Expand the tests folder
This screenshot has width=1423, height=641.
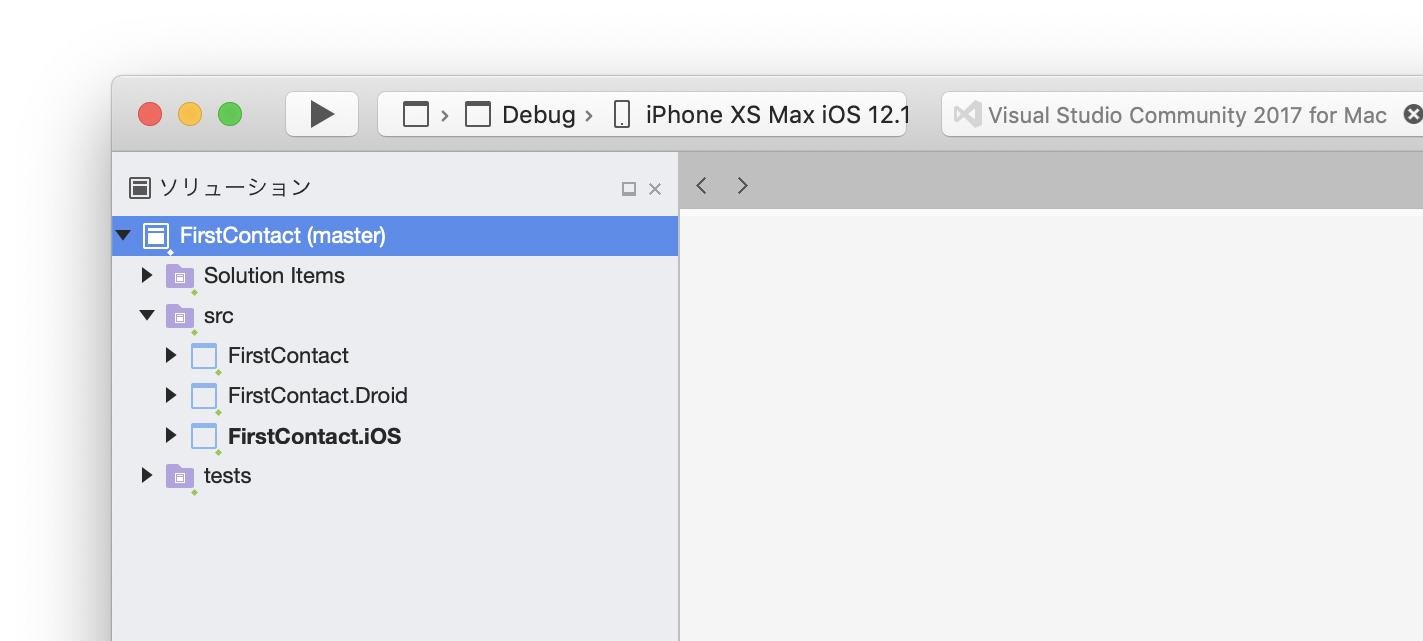coord(147,475)
